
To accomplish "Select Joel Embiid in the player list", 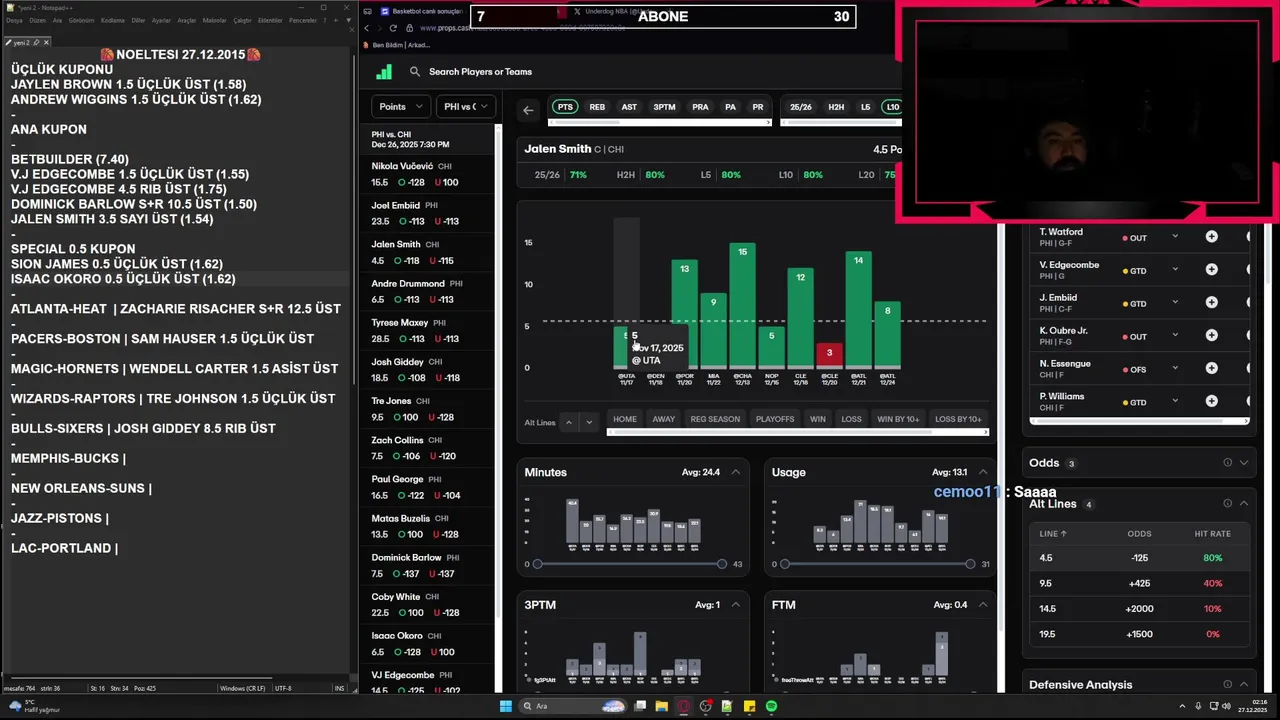I will tap(427, 214).
